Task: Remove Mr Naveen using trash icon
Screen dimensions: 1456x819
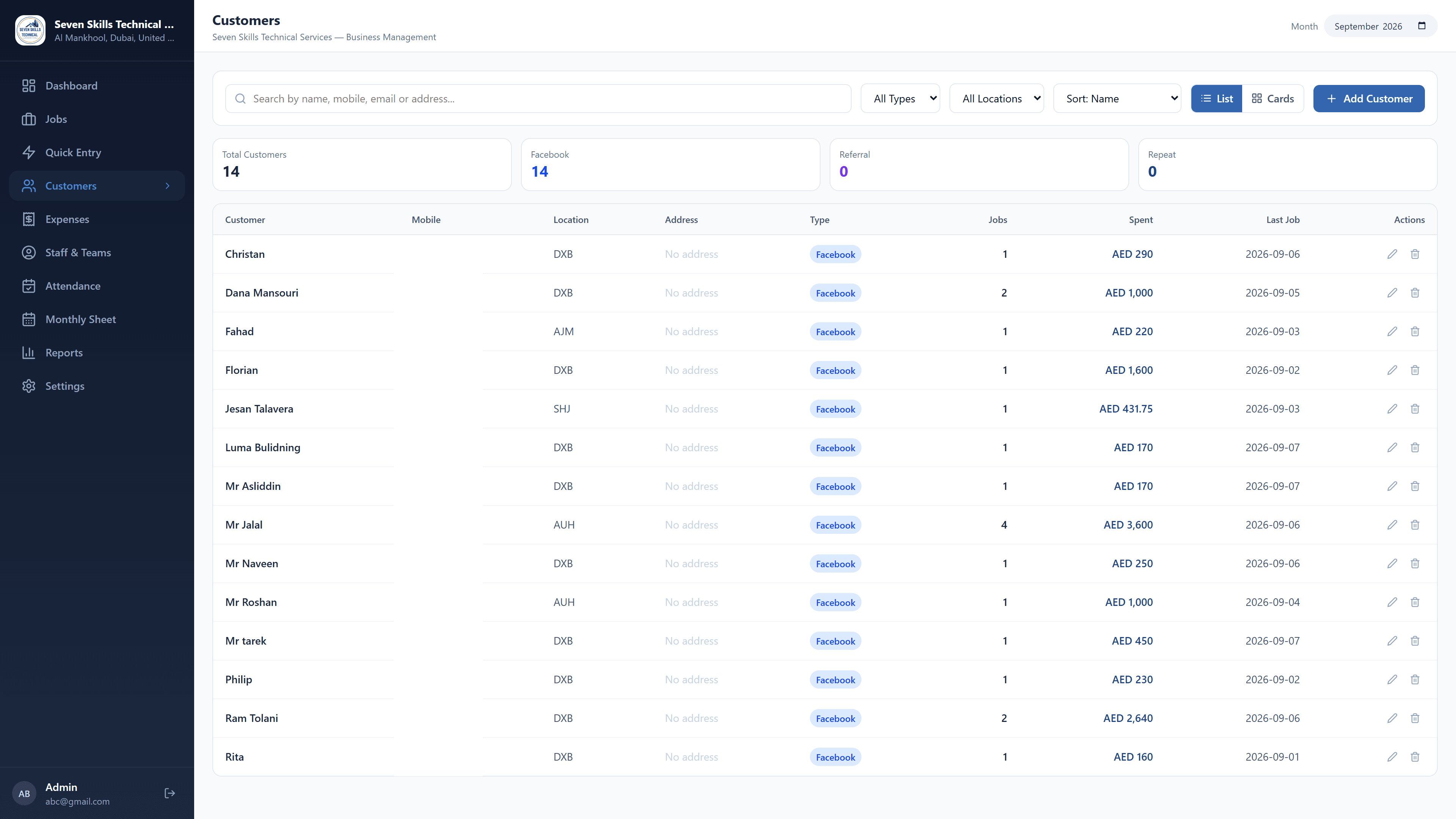Action: [1415, 563]
